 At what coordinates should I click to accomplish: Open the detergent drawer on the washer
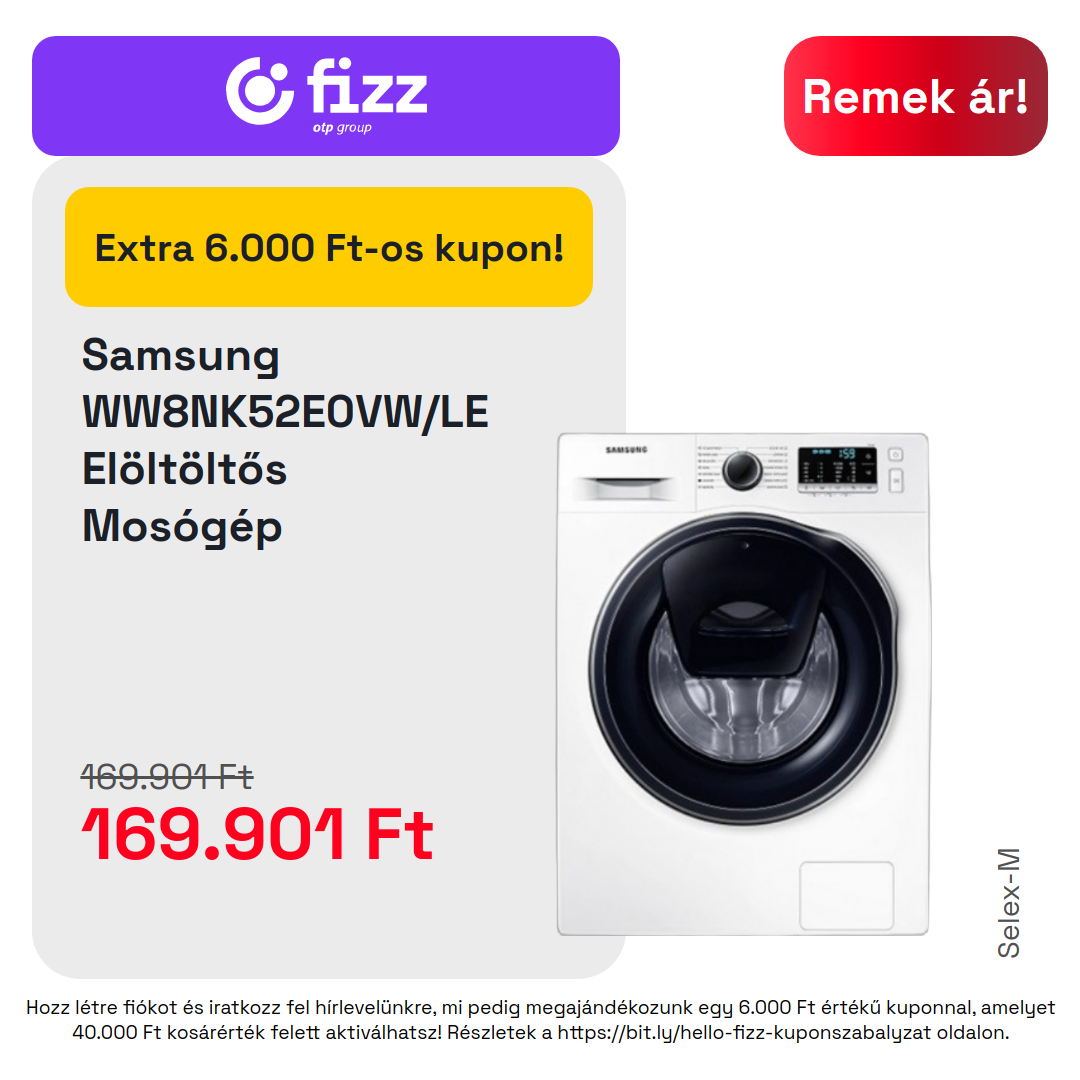(x=626, y=488)
